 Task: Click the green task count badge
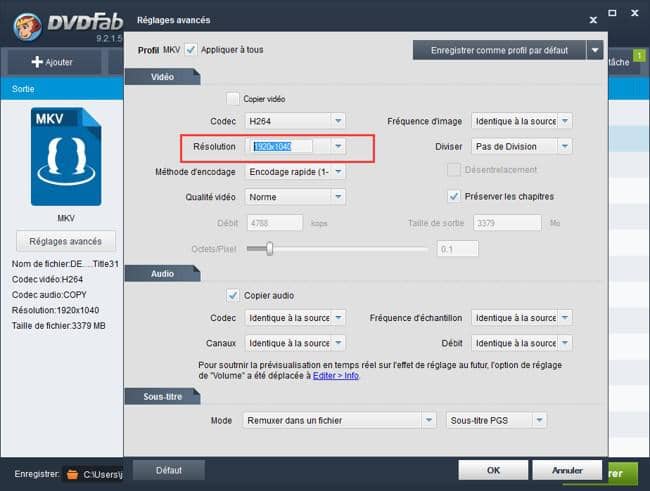click(x=639, y=55)
